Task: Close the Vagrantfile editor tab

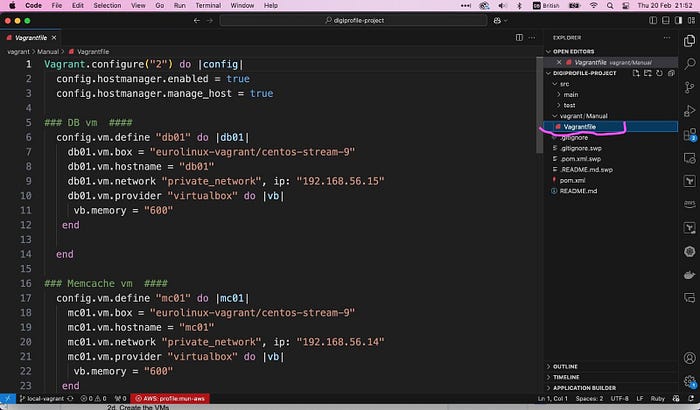Action: [x=54, y=38]
